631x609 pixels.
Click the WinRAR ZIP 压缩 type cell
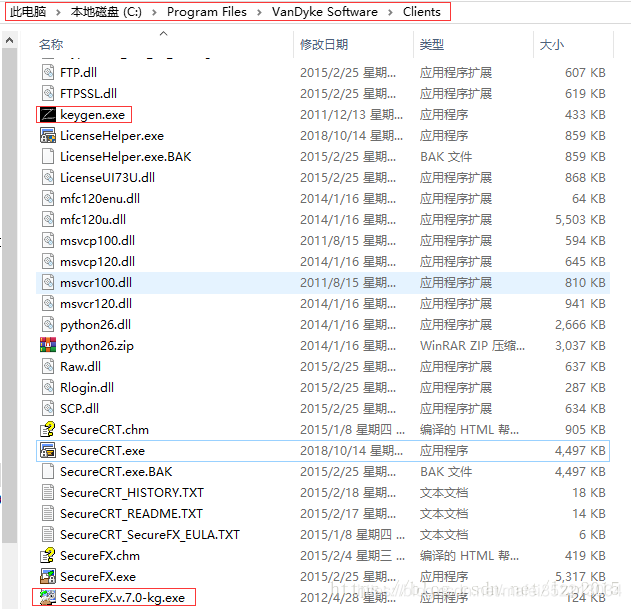coord(472,346)
